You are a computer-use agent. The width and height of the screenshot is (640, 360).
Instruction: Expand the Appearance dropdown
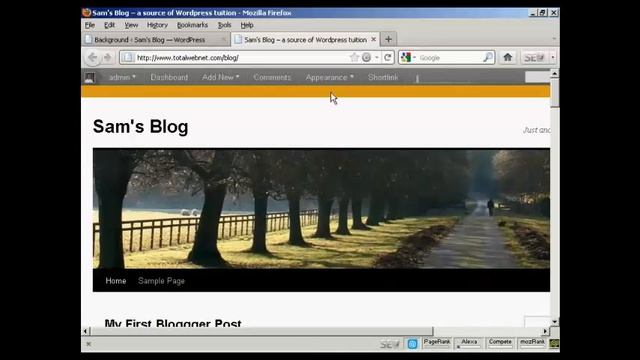329,77
